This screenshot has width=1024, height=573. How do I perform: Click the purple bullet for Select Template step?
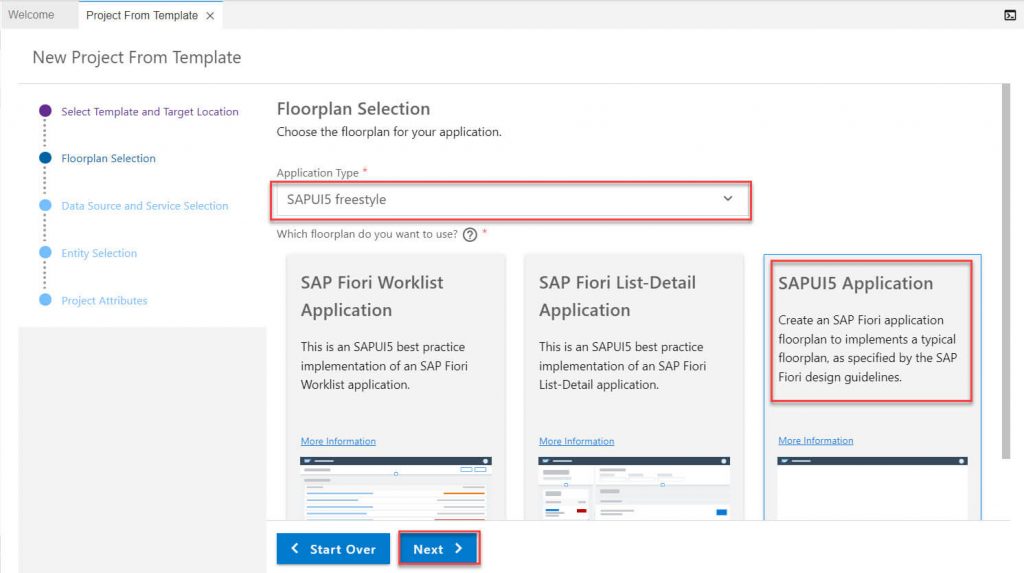[x=45, y=111]
